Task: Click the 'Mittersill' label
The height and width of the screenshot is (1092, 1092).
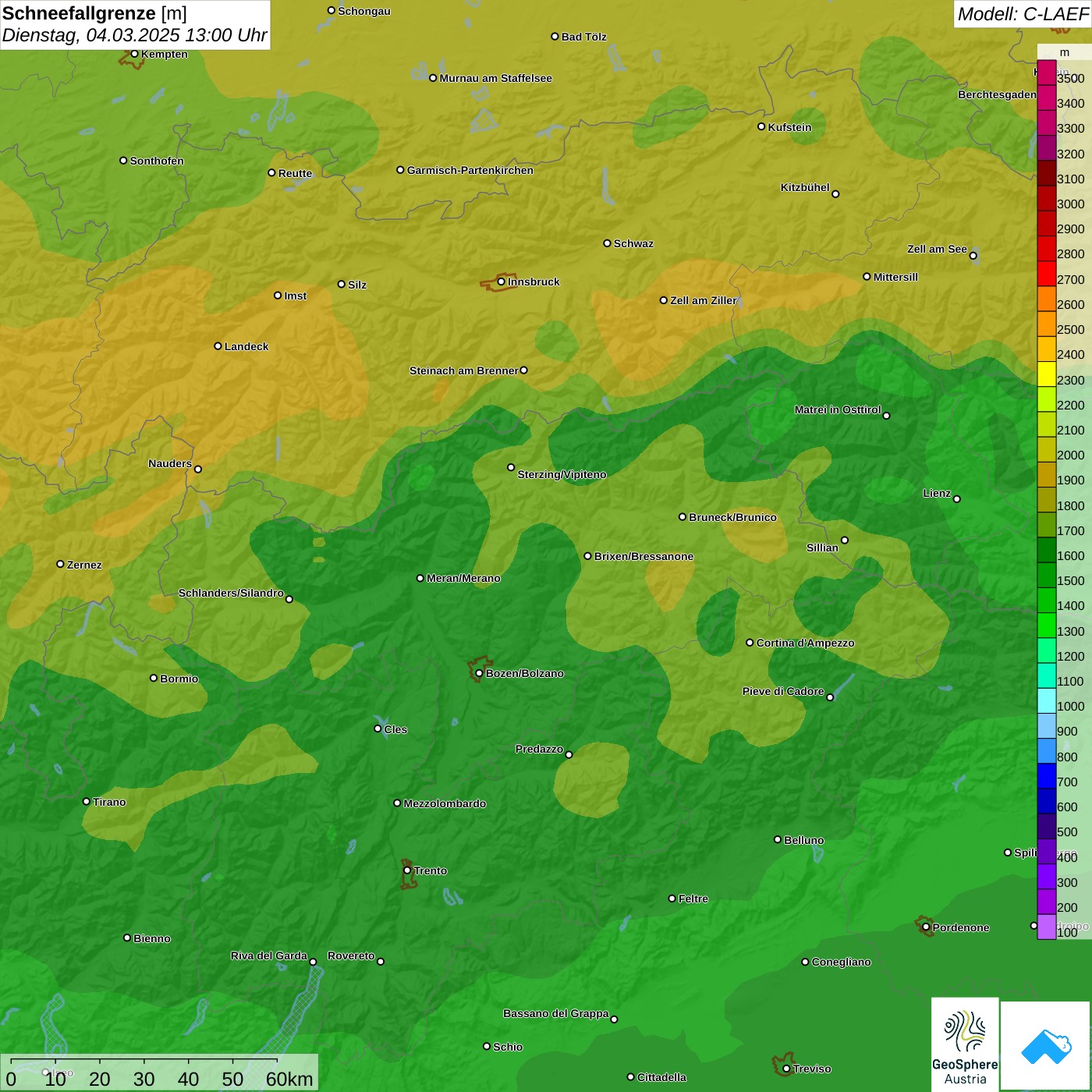Action: tap(895, 277)
